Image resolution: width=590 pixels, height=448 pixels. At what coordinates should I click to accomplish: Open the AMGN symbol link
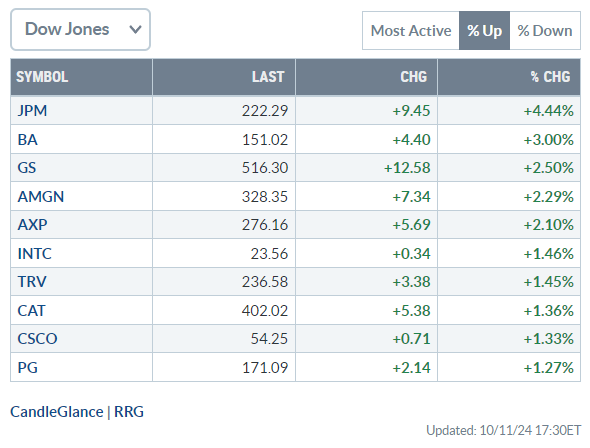(x=41, y=197)
